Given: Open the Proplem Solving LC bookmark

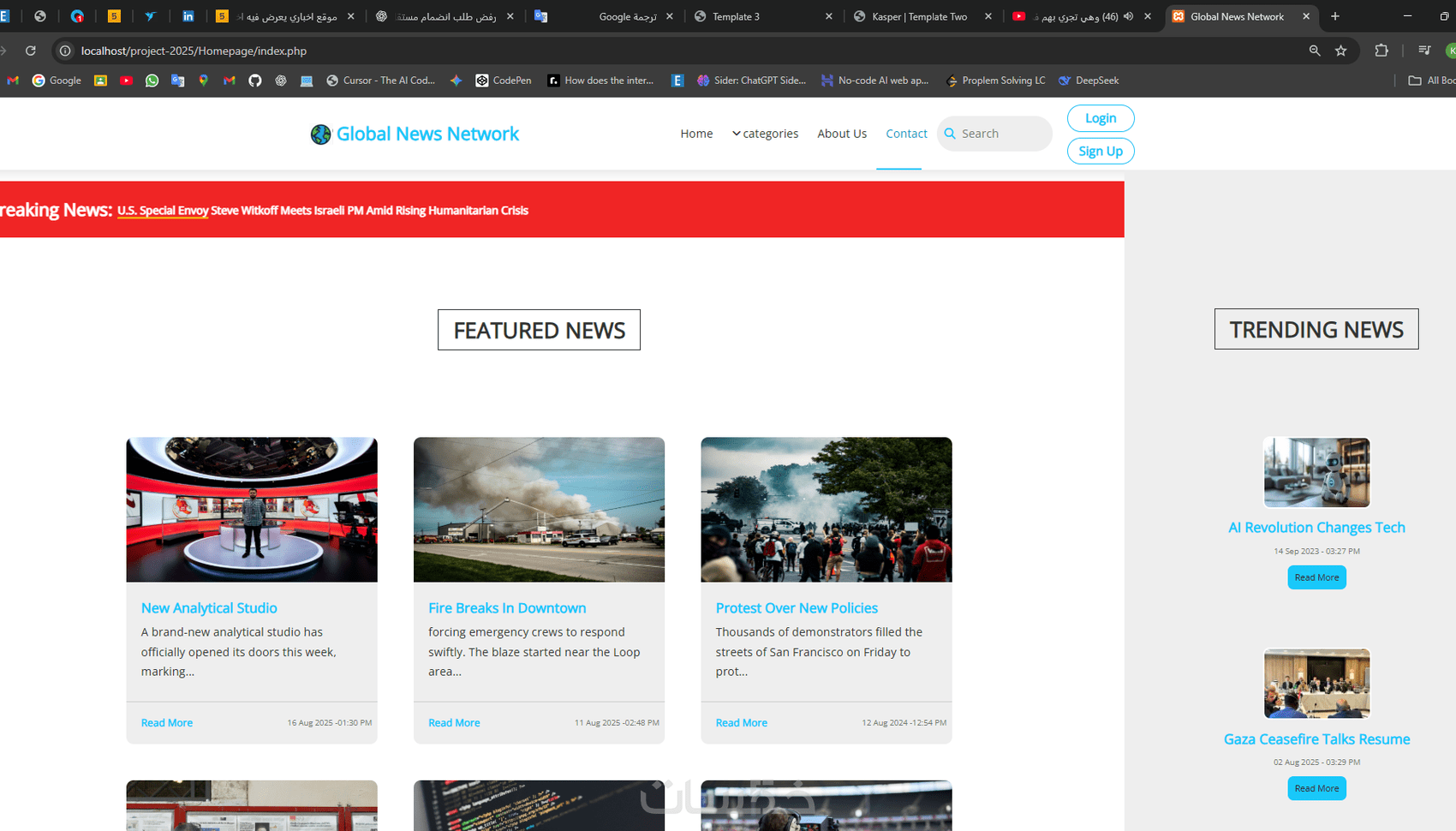Looking at the screenshot, I should click(x=995, y=81).
